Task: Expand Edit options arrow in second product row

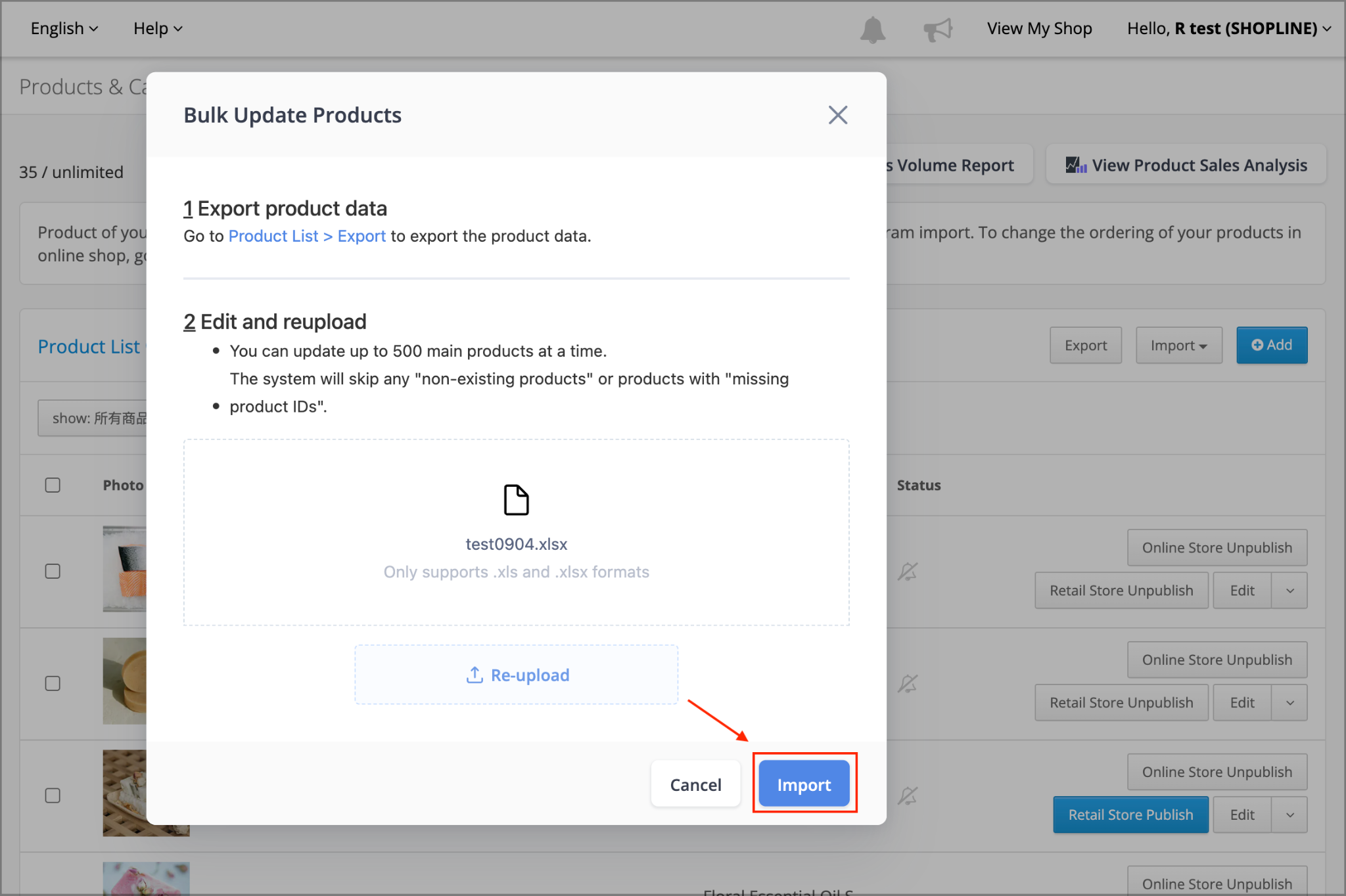Action: 1289,703
